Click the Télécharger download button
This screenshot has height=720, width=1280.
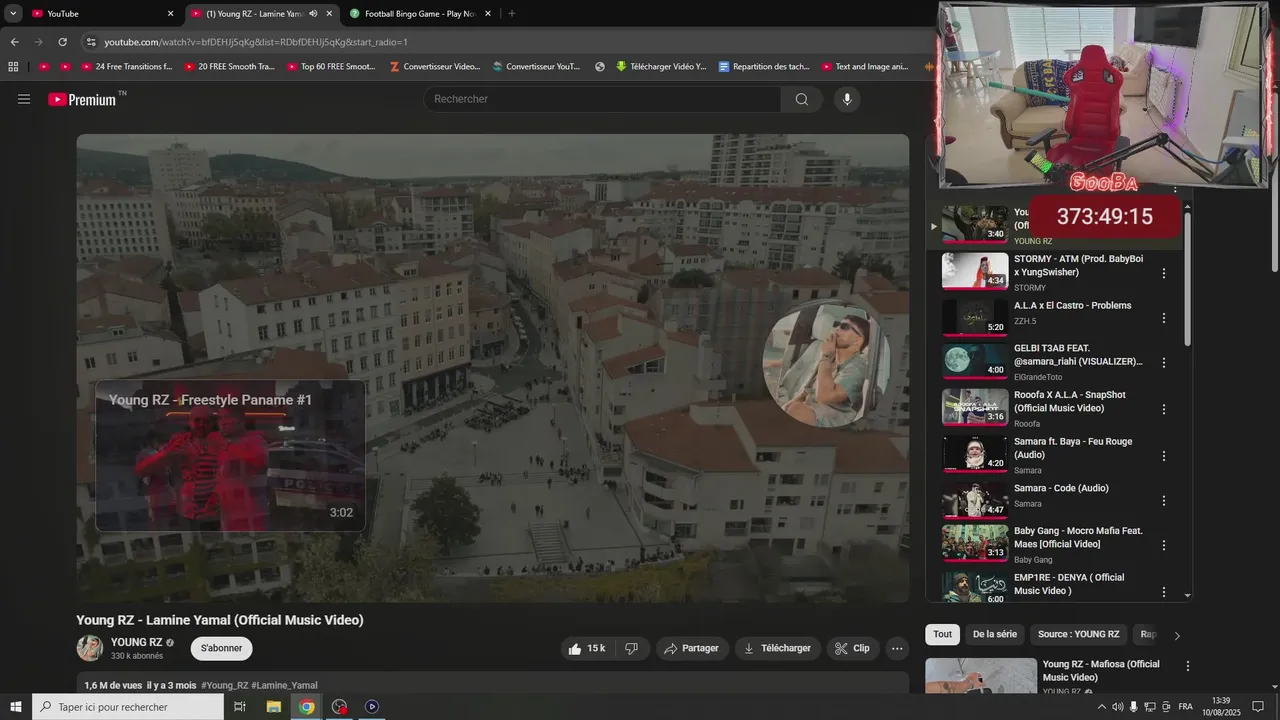coord(777,648)
